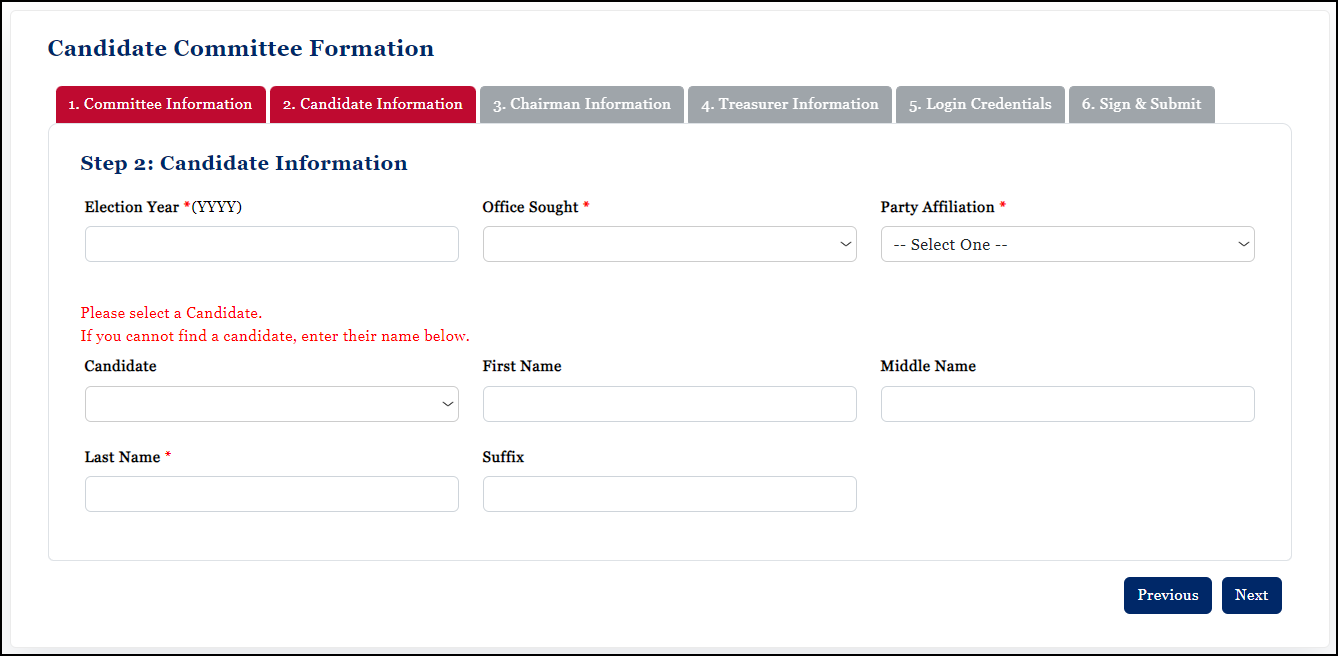Select the Last Name input box
The image size is (1338, 656).
coord(271,494)
